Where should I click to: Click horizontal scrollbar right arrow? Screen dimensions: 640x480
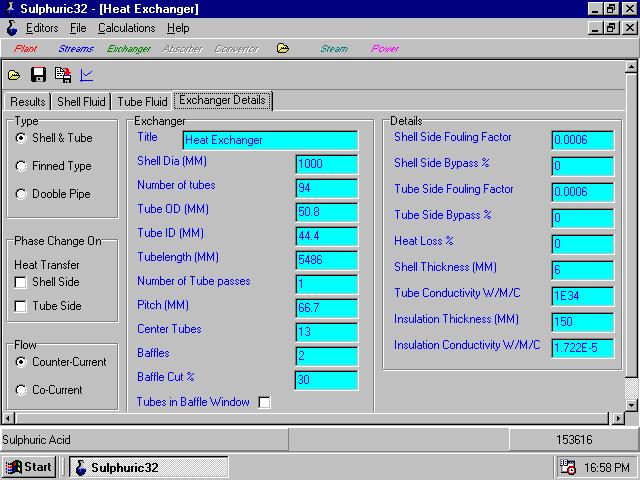618,418
